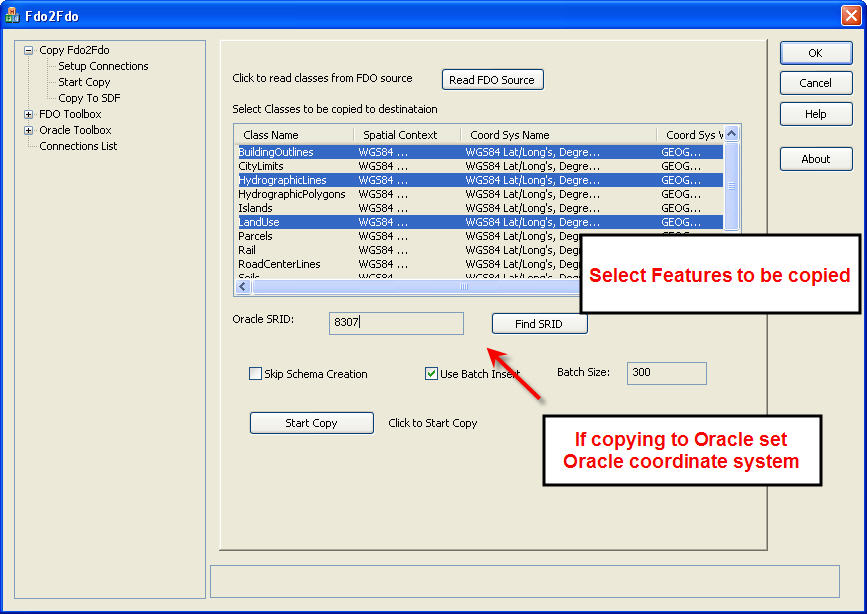Viewport: 867px width, 614px height.
Task: Select the LandUse class row
Action: click(x=480, y=222)
